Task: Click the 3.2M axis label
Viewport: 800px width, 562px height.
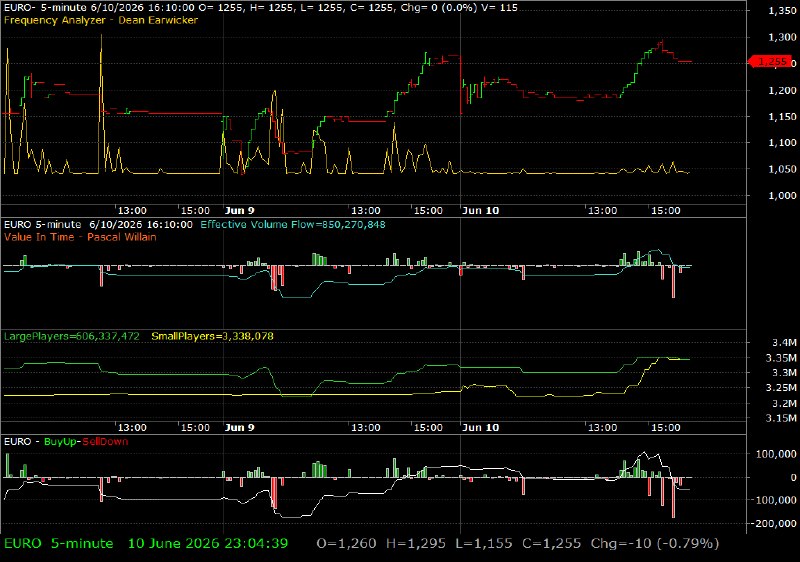Action: pyautogui.click(x=784, y=403)
